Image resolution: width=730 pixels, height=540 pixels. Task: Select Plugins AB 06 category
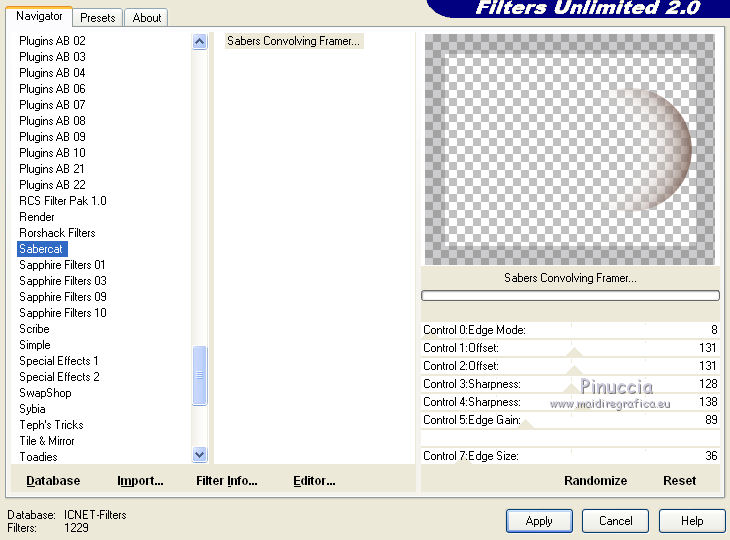coord(52,89)
